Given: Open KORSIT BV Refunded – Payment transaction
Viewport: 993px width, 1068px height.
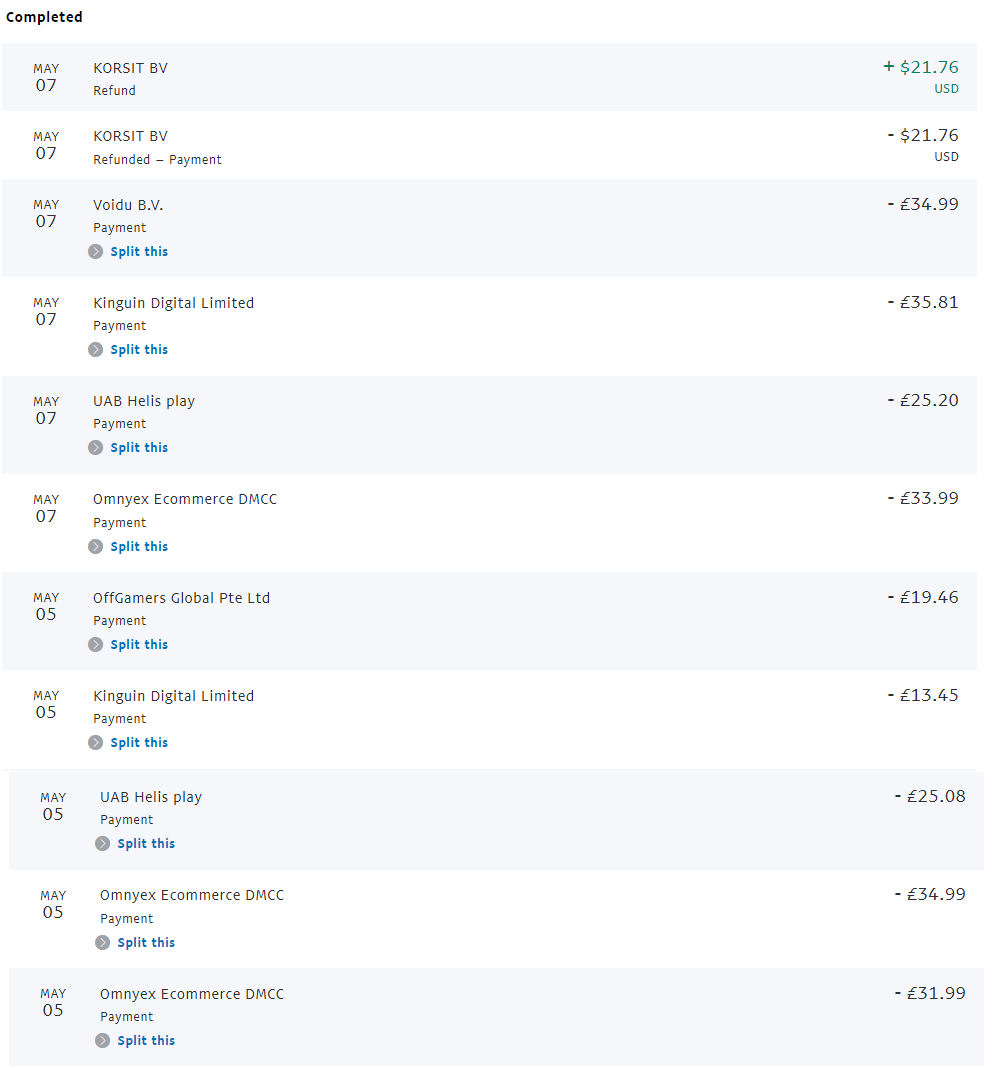Looking at the screenshot, I should point(489,145).
